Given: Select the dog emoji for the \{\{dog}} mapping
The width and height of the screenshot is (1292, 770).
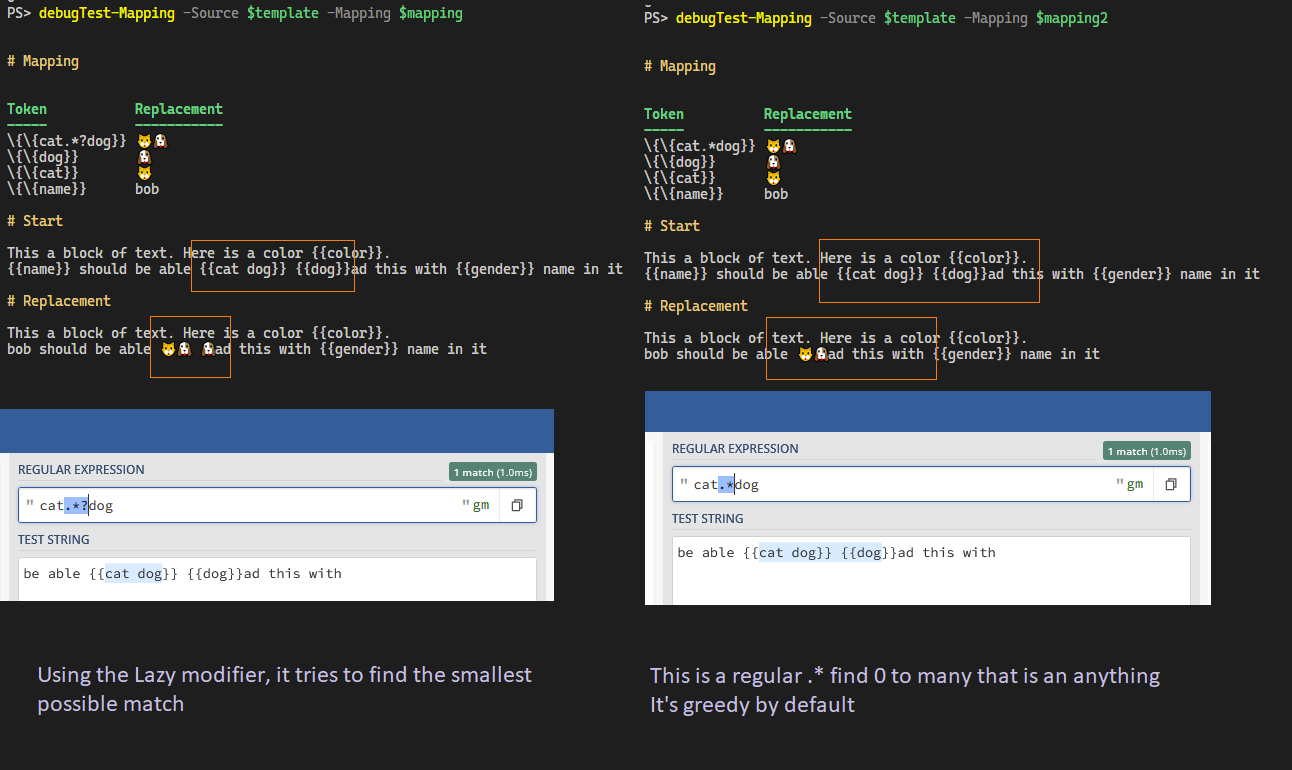Looking at the screenshot, I should [143, 156].
